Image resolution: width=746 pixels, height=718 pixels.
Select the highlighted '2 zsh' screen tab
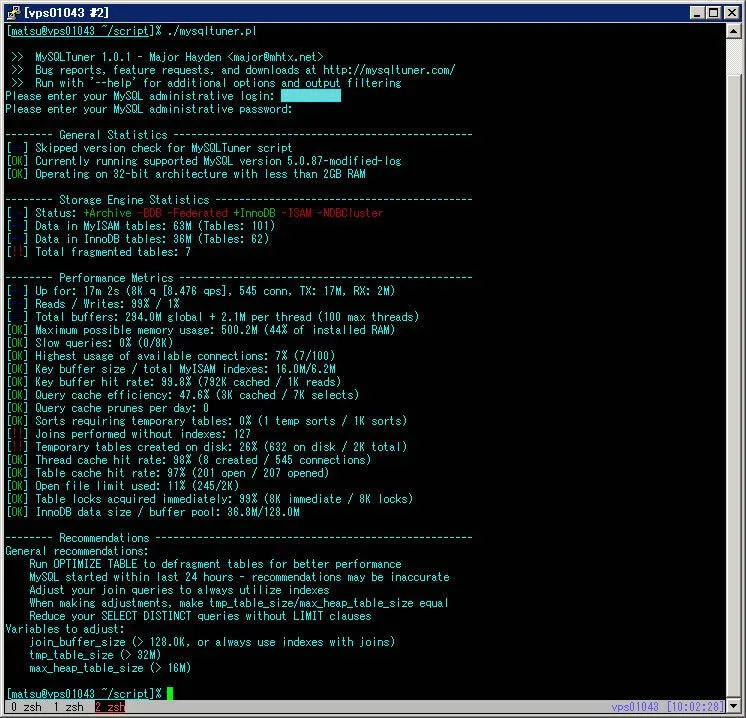110,707
